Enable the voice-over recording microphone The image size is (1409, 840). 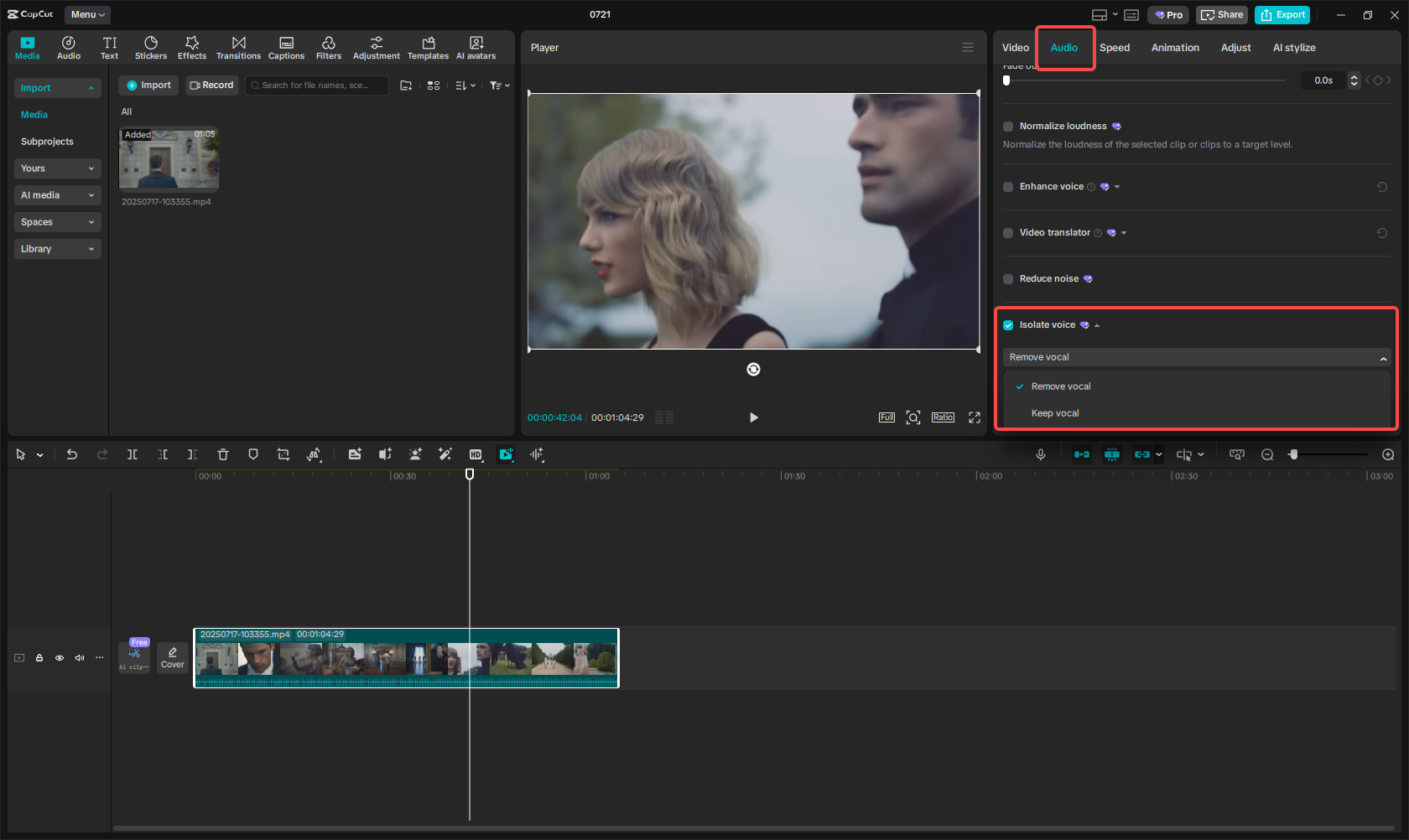click(1040, 454)
